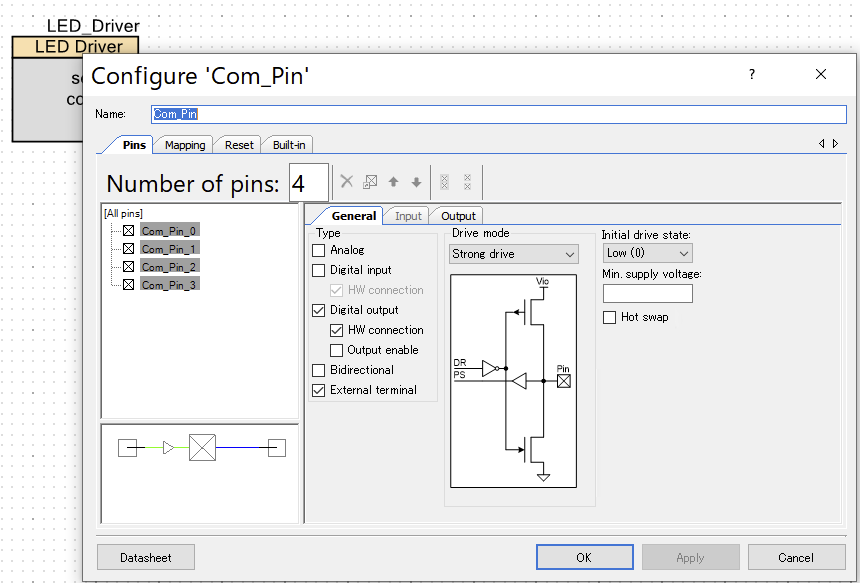Click the unpair pins toolbar icon
This screenshot has width=860, height=583.
(x=467, y=182)
